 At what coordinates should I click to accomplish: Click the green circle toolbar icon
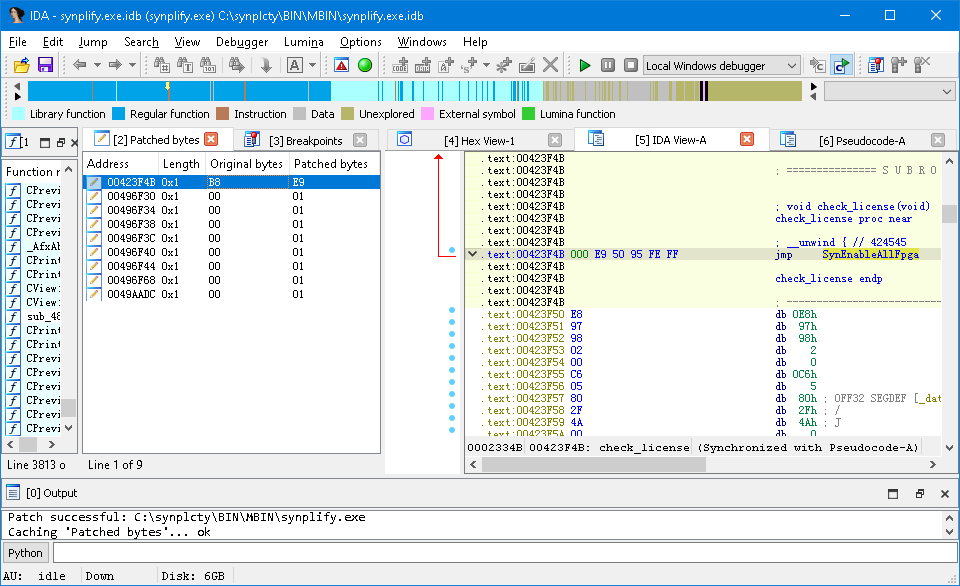(x=365, y=65)
